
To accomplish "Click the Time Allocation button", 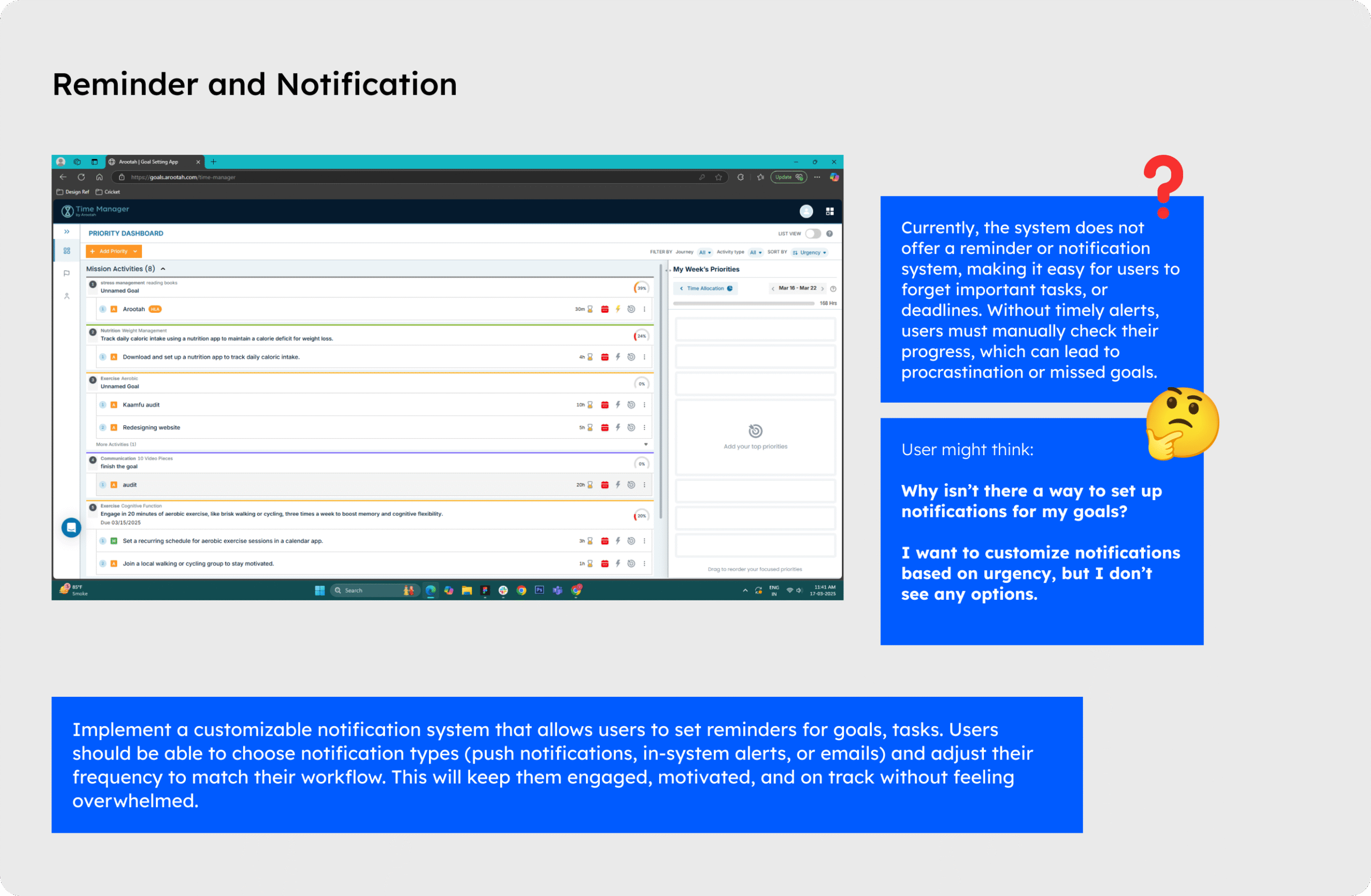I will (x=706, y=289).
